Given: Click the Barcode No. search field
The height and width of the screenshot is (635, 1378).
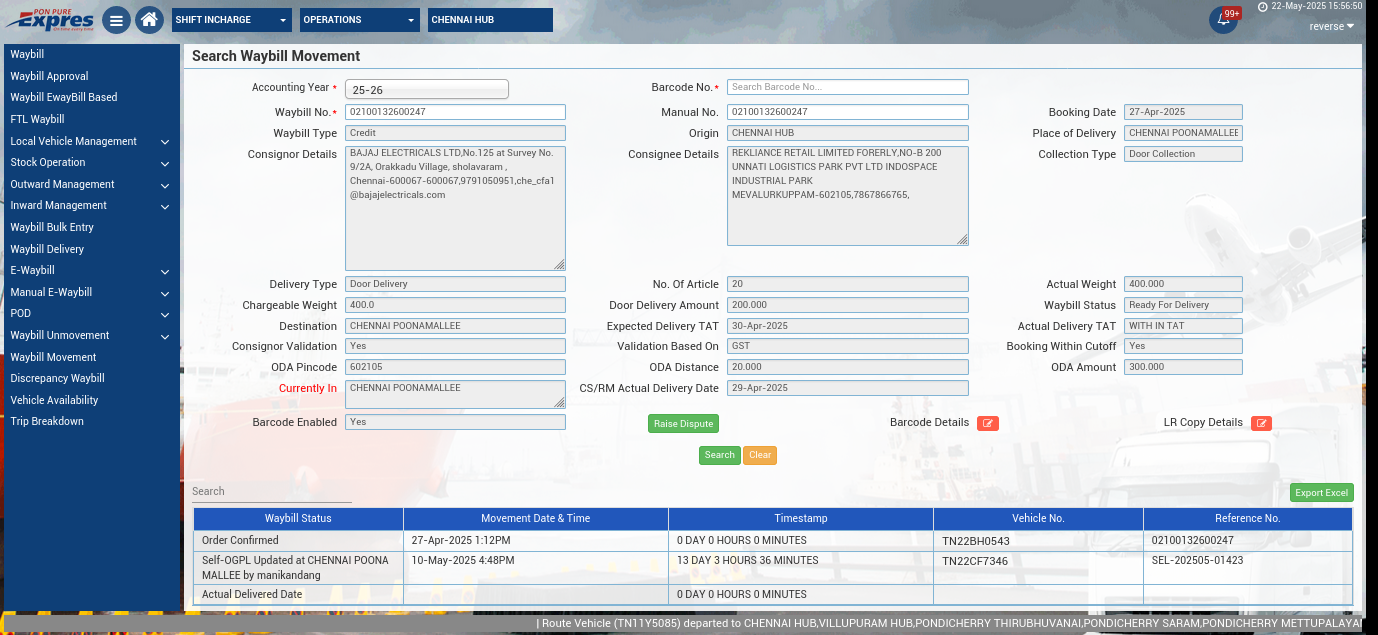Looking at the screenshot, I should pyautogui.click(x=847, y=87).
